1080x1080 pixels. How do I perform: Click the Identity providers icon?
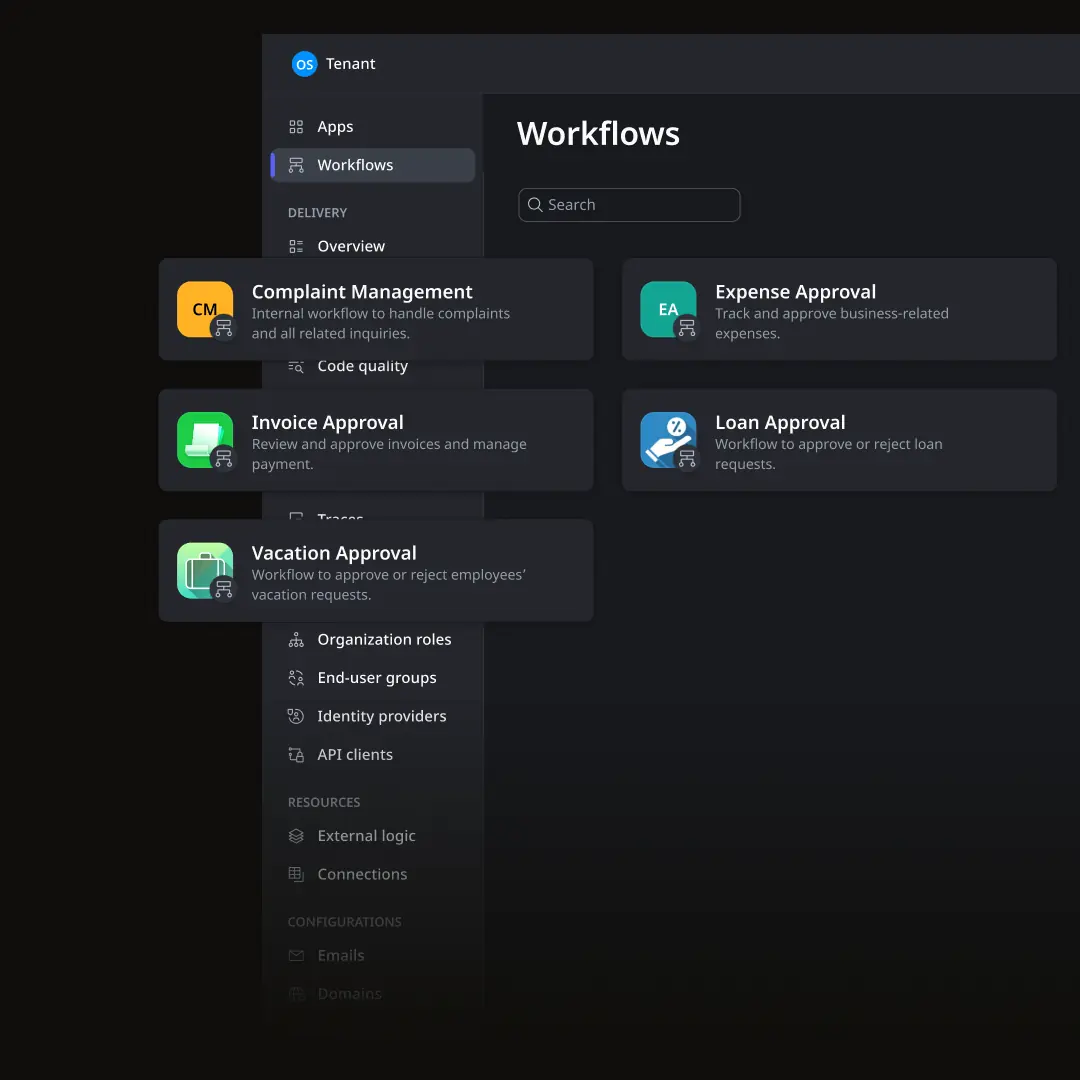(295, 716)
